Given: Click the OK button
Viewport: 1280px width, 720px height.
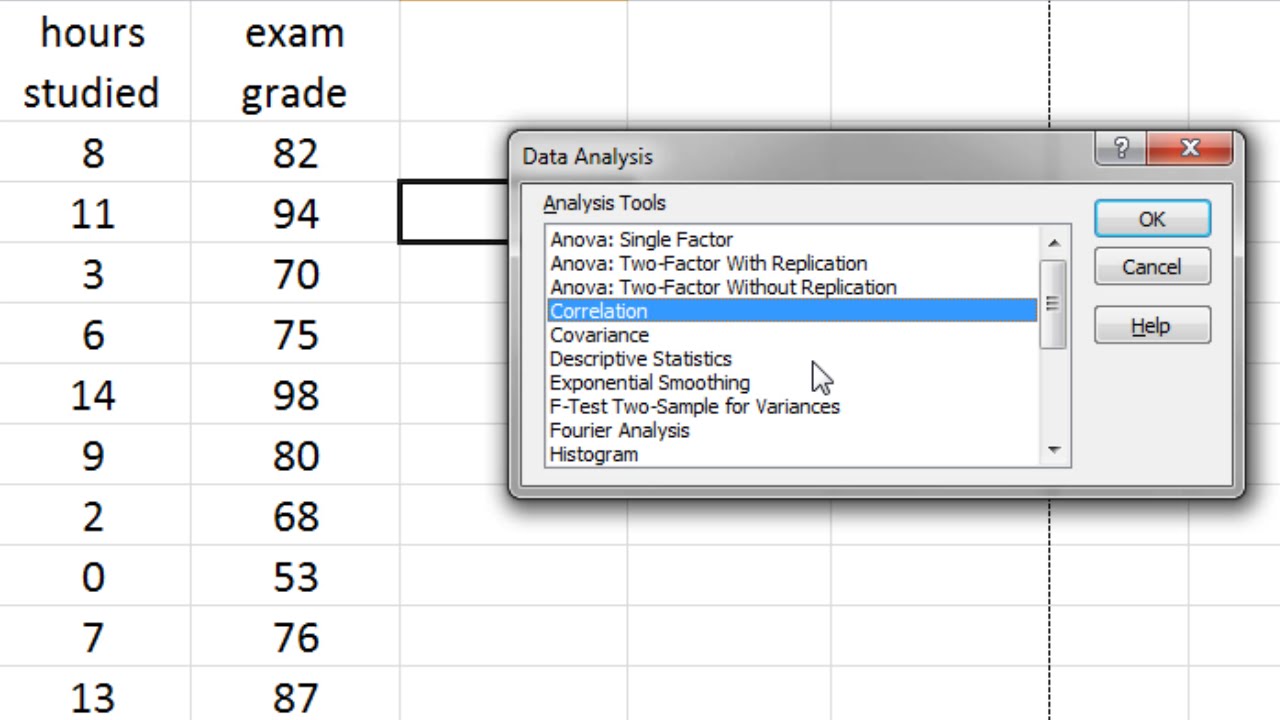Looking at the screenshot, I should (1152, 219).
